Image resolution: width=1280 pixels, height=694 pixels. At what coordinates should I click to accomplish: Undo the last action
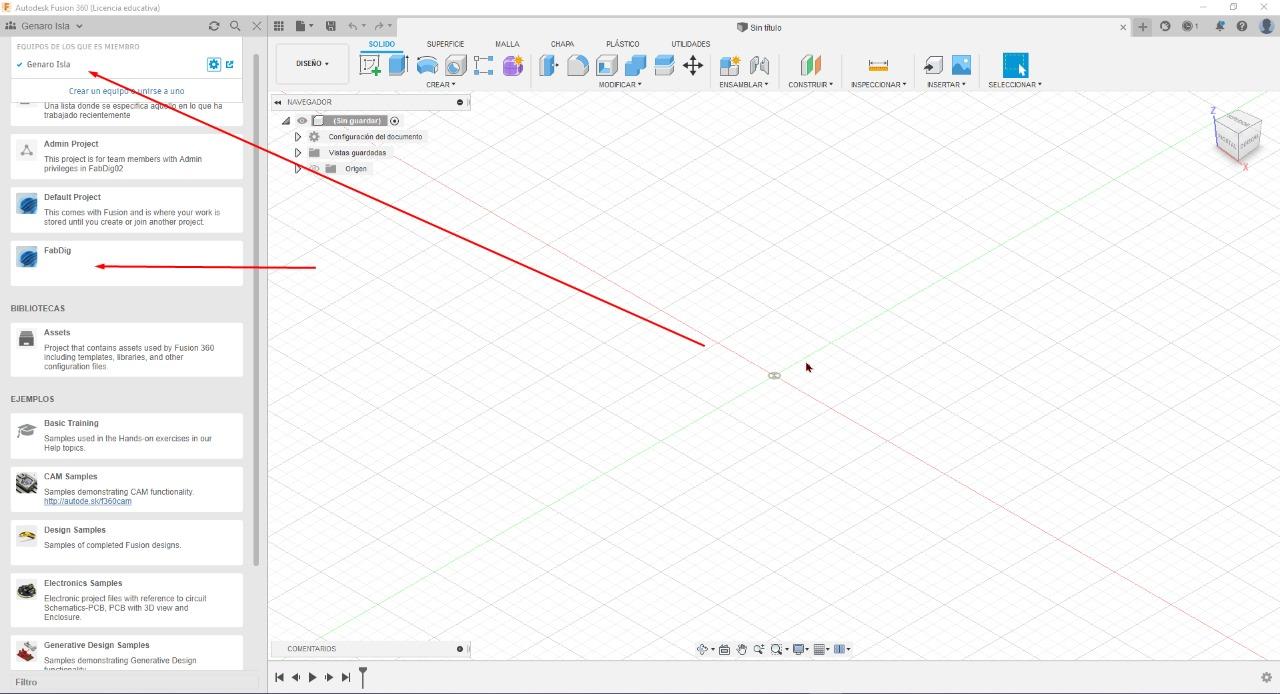[352, 26]
